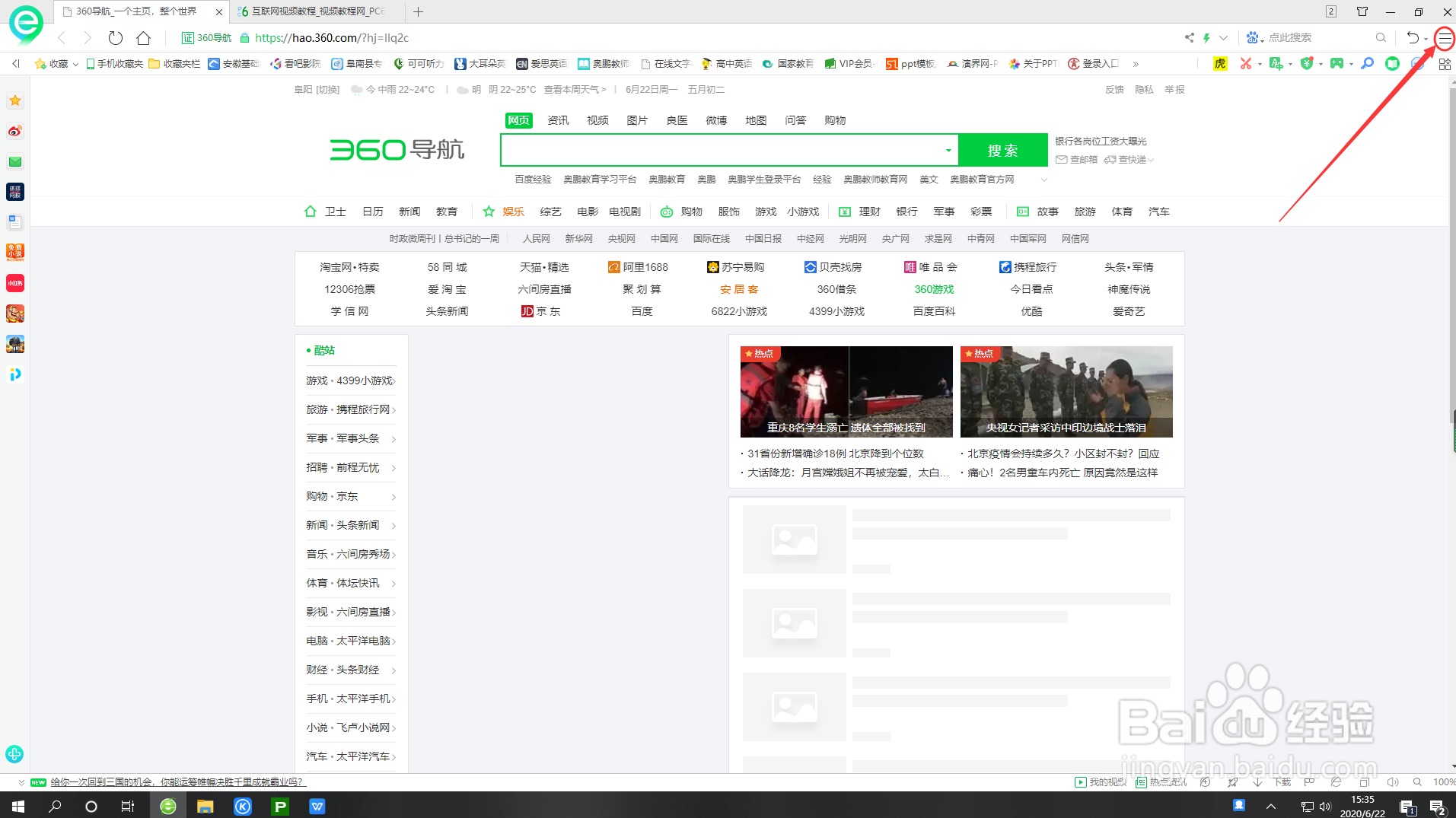Open the browser main menu (hamburger icon)
This screenshot has width=1456, height=818.
[1444, 37]
